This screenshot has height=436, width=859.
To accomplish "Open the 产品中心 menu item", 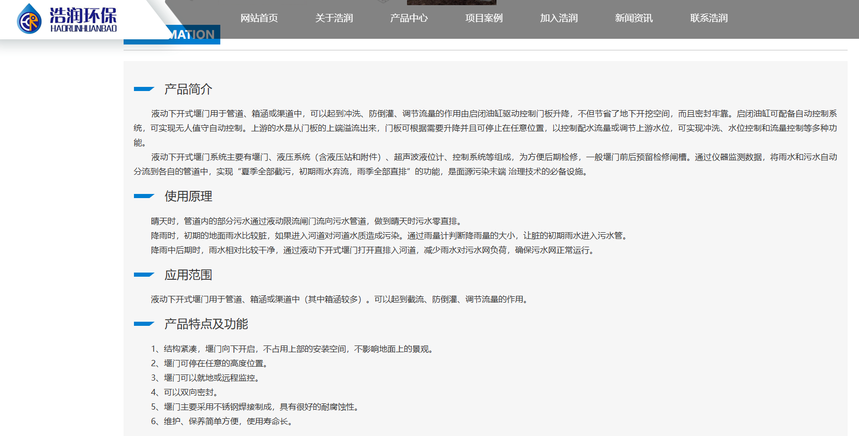I will (x=409, y=18).
